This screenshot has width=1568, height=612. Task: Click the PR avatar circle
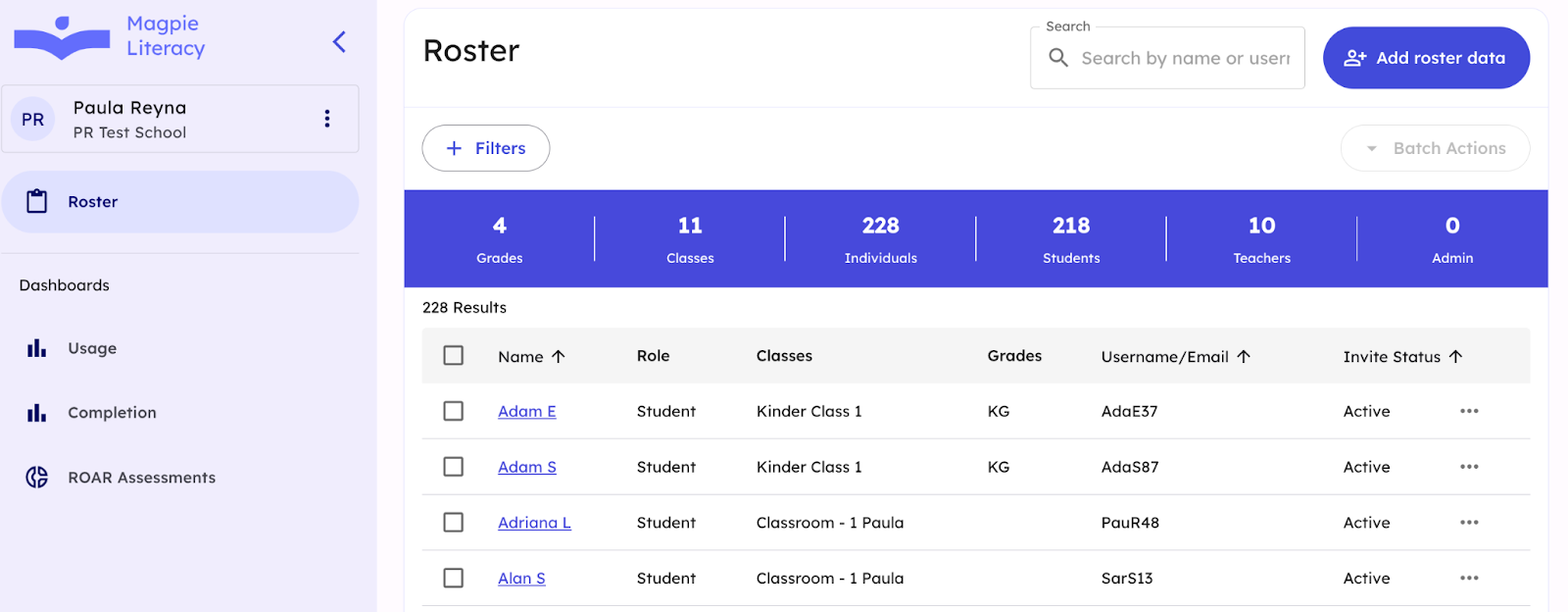pos(33,120)
